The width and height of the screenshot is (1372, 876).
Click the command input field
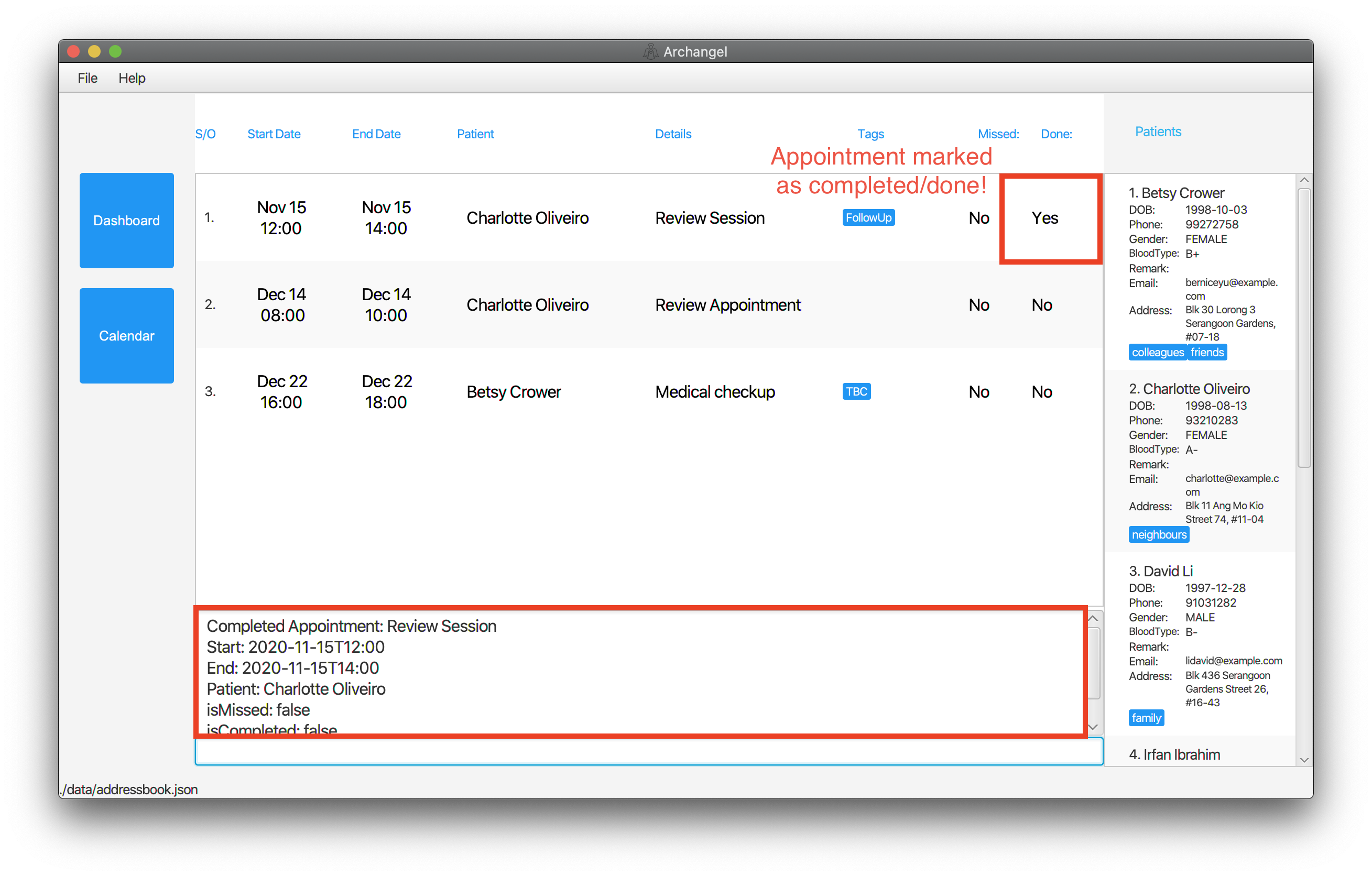pyautogui.click(x=648, y=751)
